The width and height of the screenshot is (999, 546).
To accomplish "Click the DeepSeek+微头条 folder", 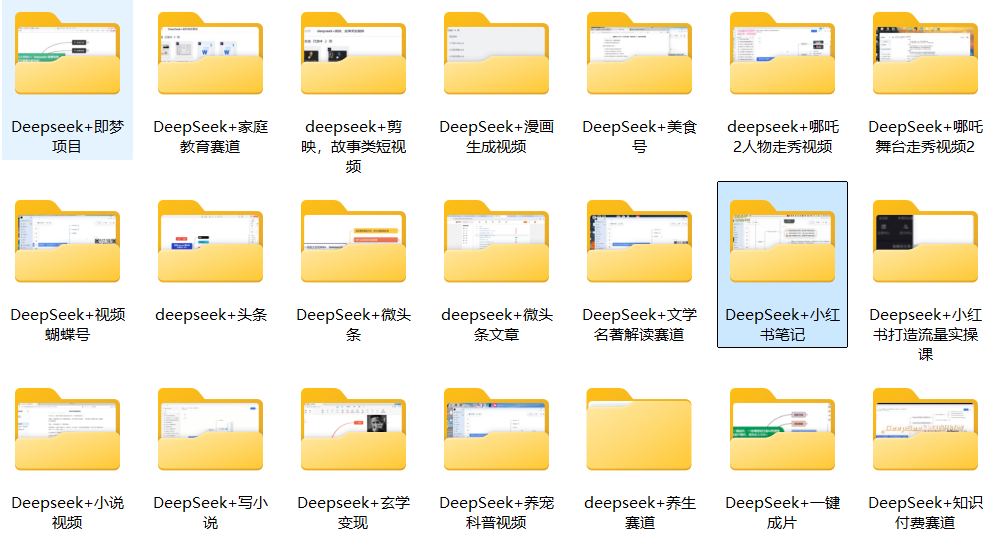I will tap(353, 243).
